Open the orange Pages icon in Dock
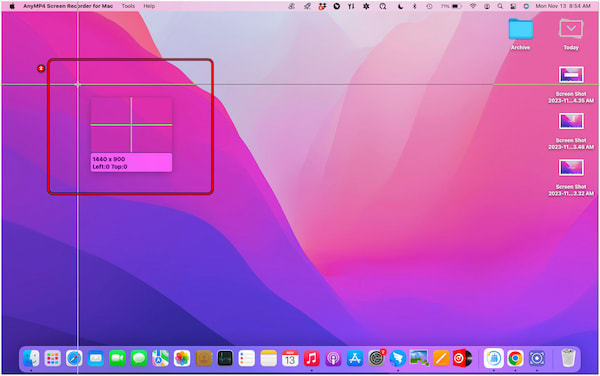This screenshot has width=600, height=376. coord(441,358)
